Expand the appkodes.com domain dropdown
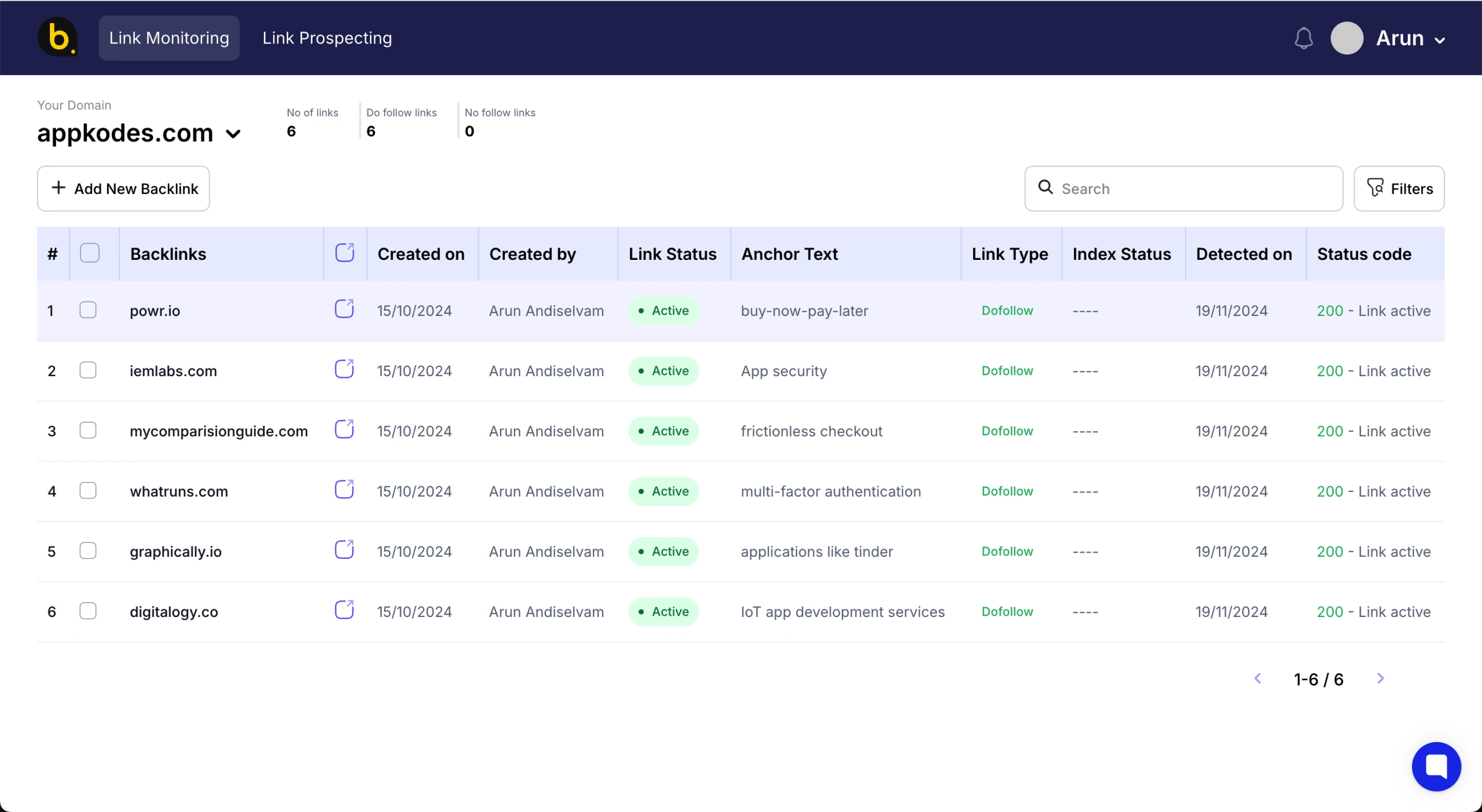The height and width of the screenshot is (812, 1482). click(x=233, y=132)
